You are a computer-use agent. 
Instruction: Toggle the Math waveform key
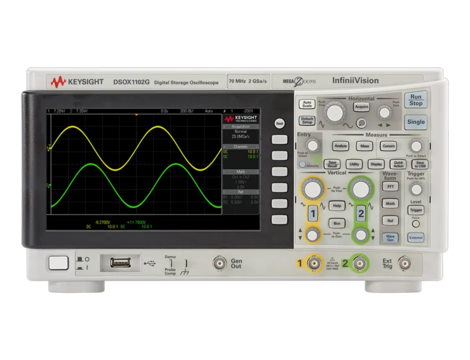tap(390, 203)
